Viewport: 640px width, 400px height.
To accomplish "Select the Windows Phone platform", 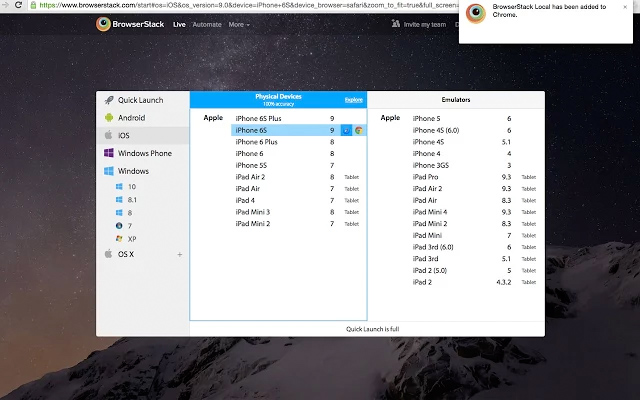I will (x=144, y=153).
